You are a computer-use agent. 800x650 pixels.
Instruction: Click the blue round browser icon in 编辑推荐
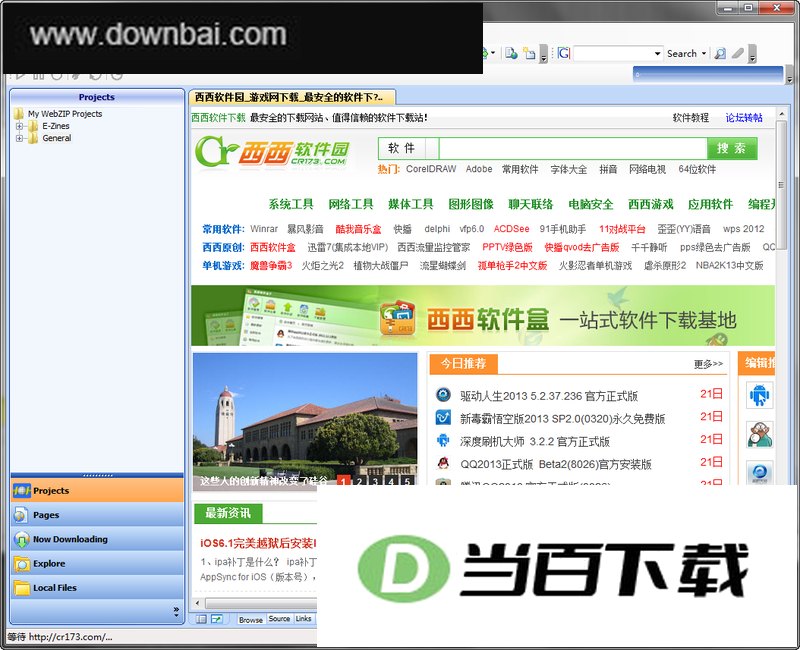760,472
